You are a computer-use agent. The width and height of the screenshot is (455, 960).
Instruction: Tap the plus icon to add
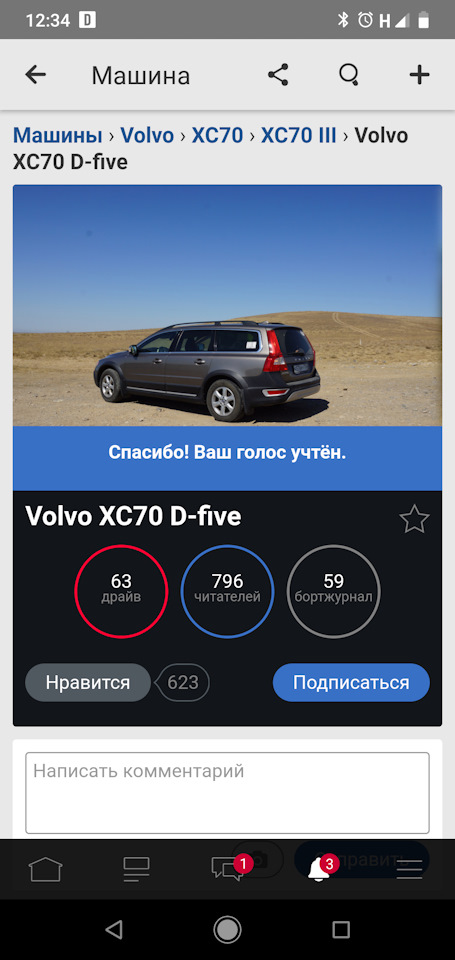(419, 75)
